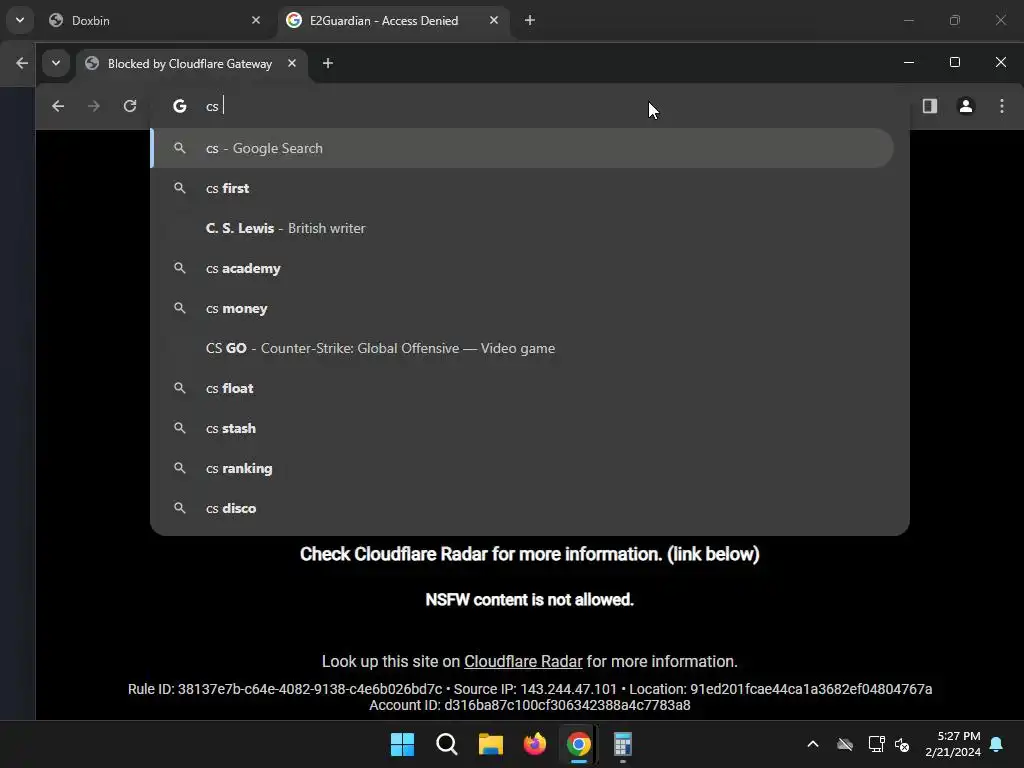Show hidden system tray icons chevron
This screenshot has height=768, width=1024.
pos(813,744)
